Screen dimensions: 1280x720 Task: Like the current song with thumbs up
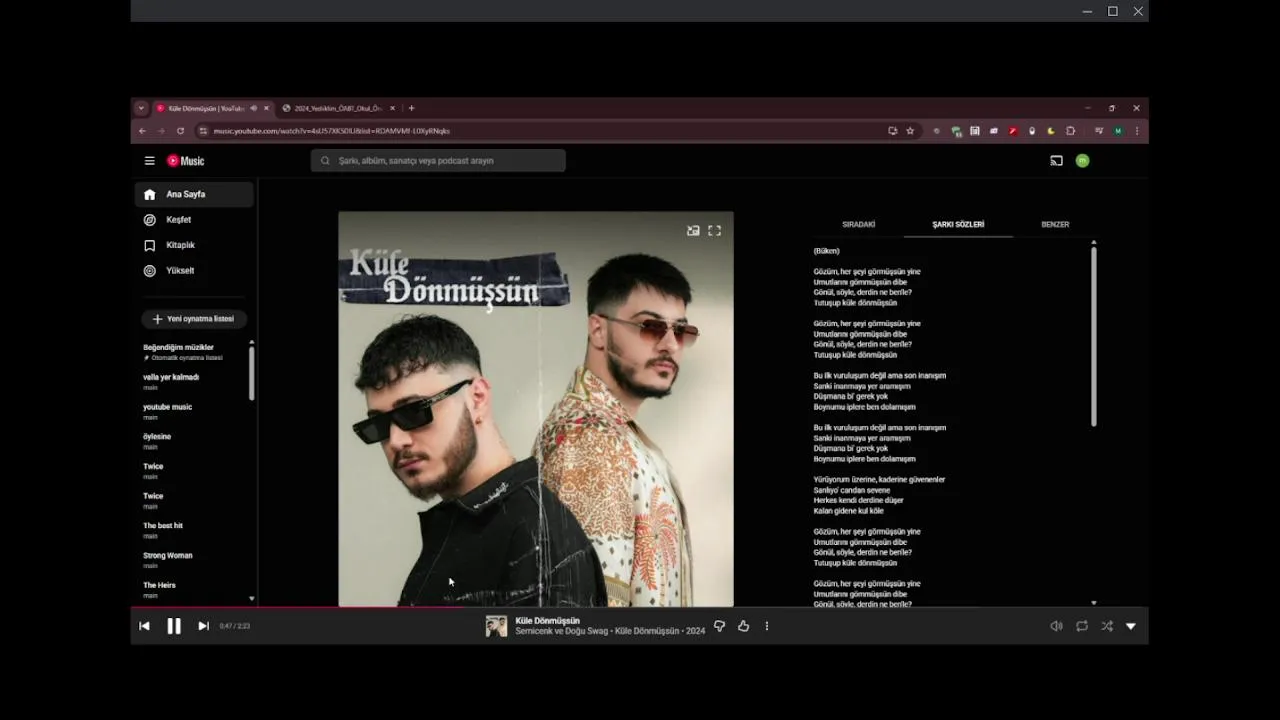coord(743,626)
